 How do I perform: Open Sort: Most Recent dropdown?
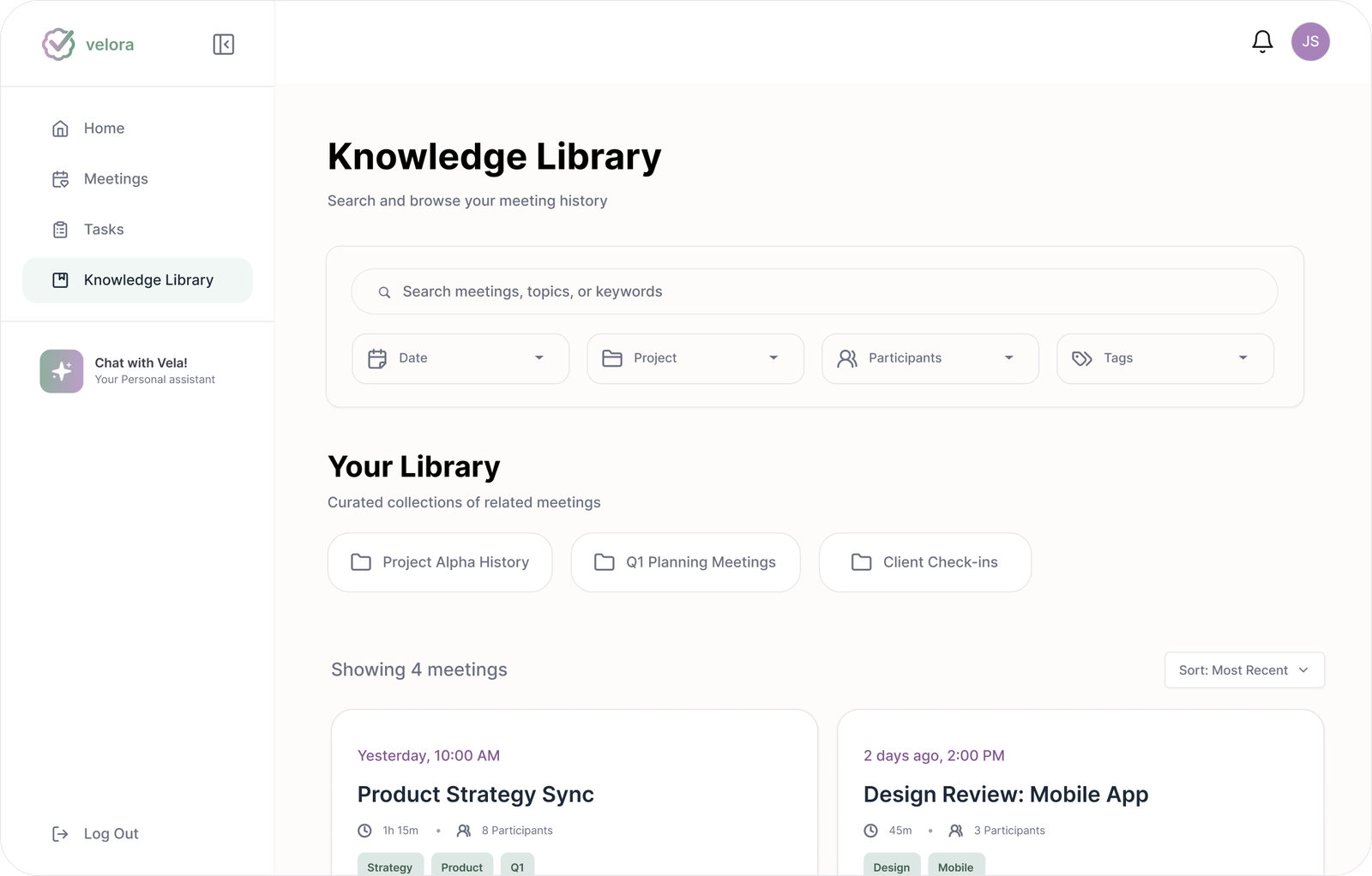pyautogui.click(x=1244, y=670)
